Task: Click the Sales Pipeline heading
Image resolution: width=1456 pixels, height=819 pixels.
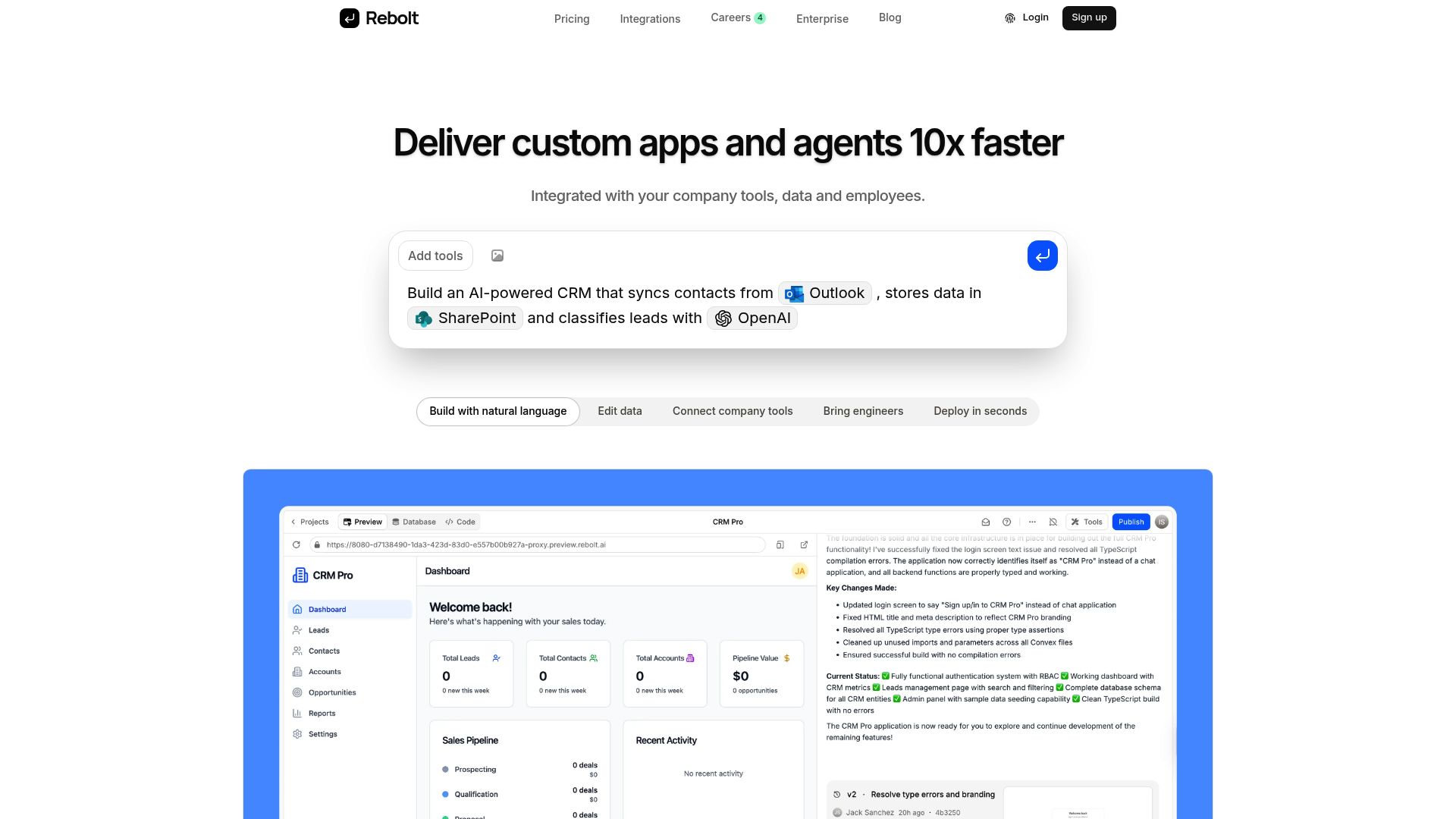Action: pos(470,740)
